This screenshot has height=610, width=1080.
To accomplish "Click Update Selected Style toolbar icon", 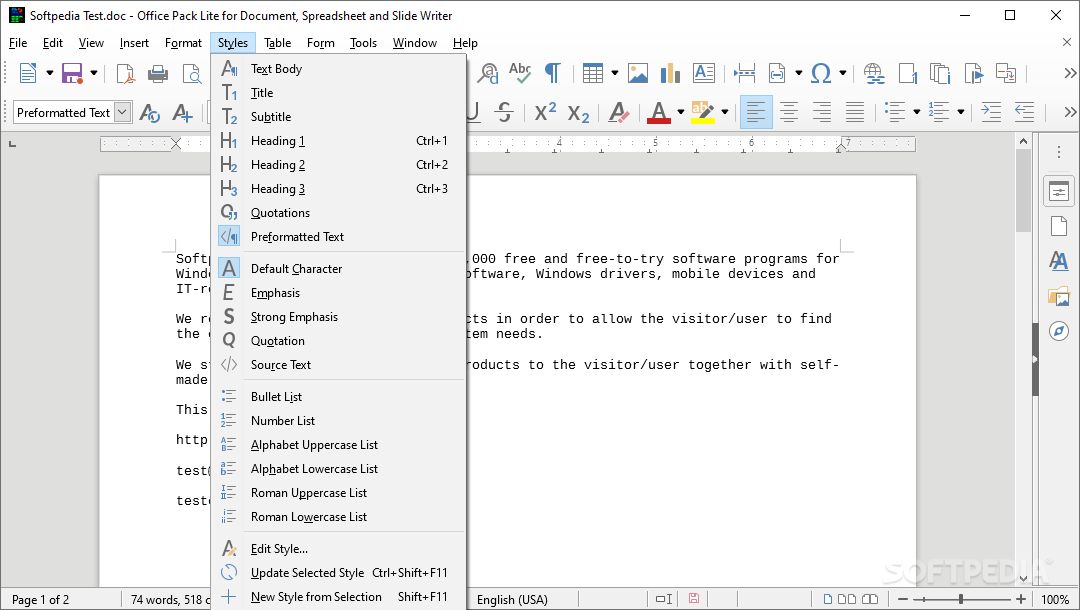I will pyautogui.click(x=149, y=112).
